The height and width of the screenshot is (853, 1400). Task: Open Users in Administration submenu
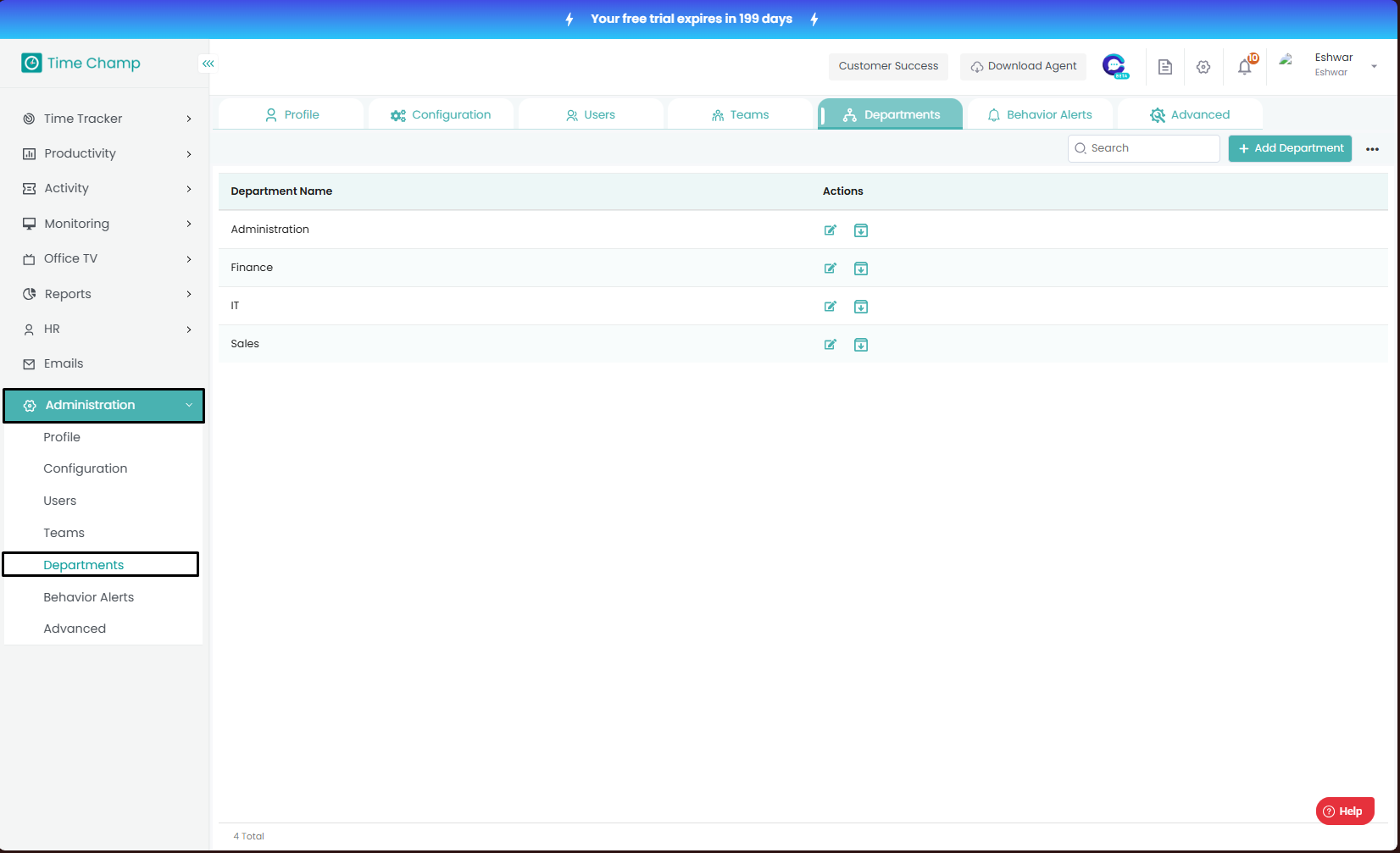pyautogui.click(x=60, y=501)
